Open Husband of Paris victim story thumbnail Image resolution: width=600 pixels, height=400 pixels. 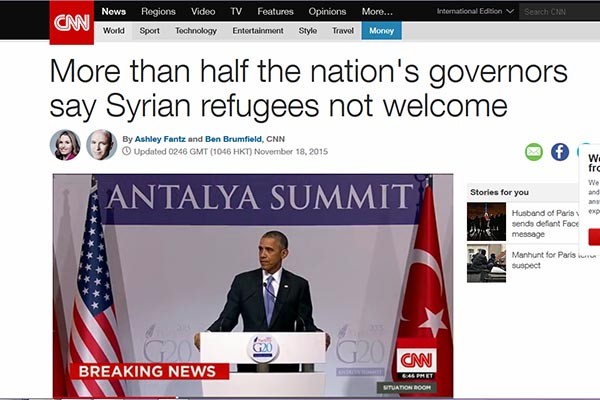click(x=486, y=222)
